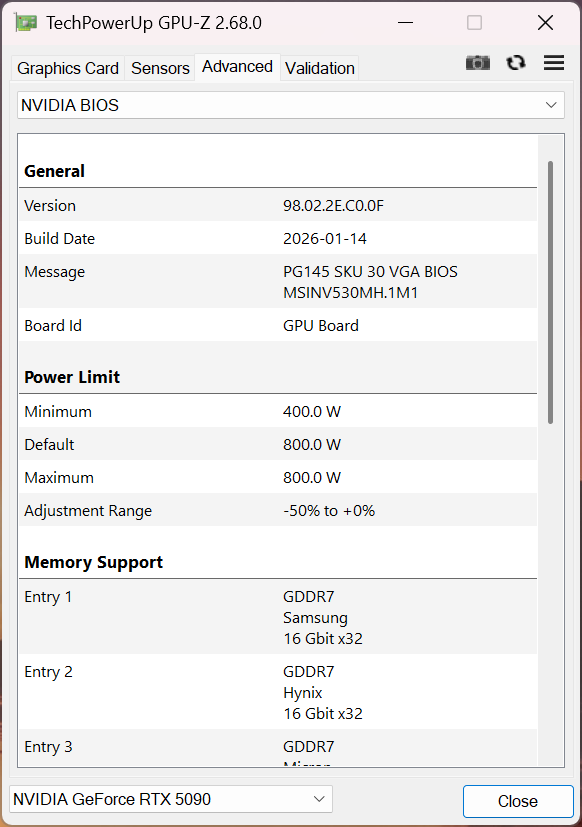
Task: Click the Adjustment Range value
Action: pos(330,510)
